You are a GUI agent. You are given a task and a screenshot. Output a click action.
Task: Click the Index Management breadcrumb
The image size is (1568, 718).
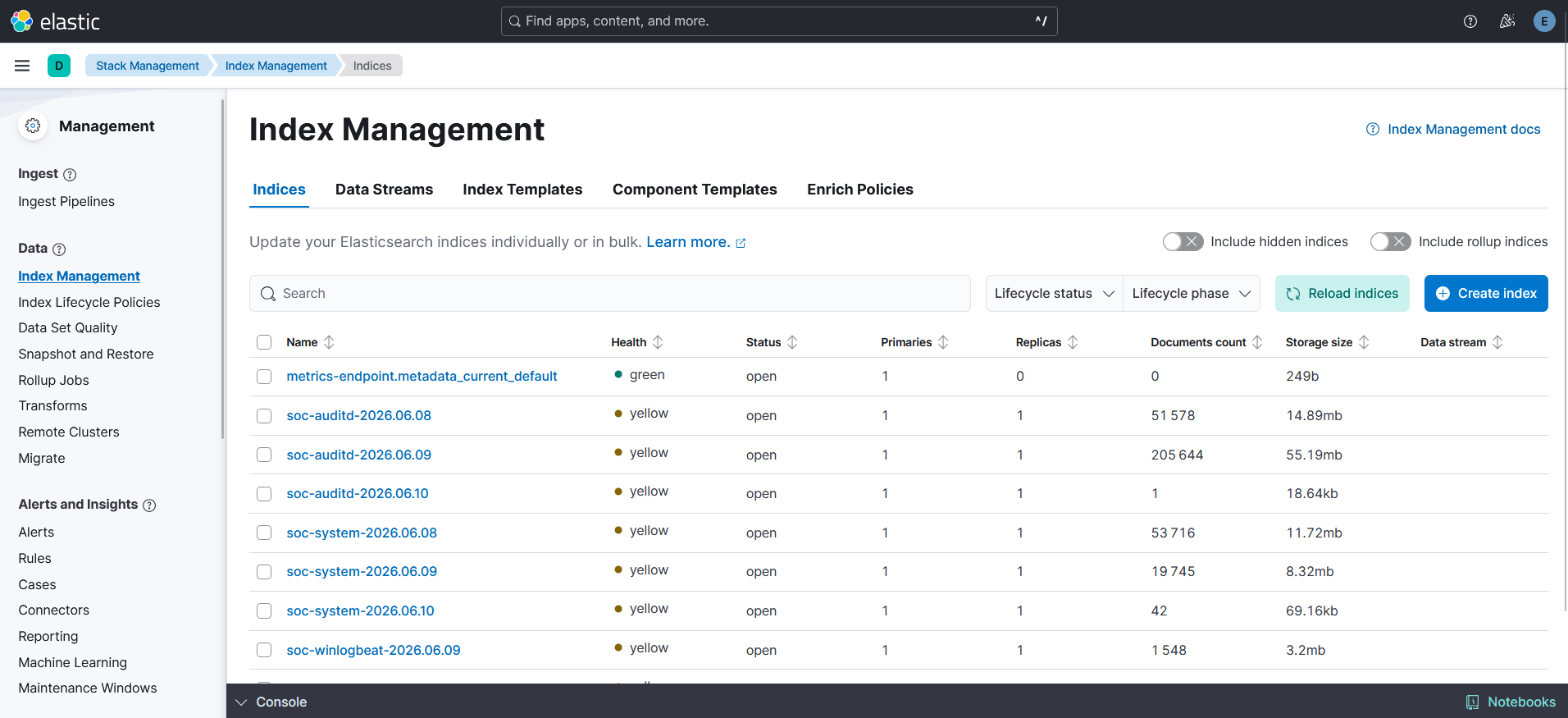click(276, 66)
